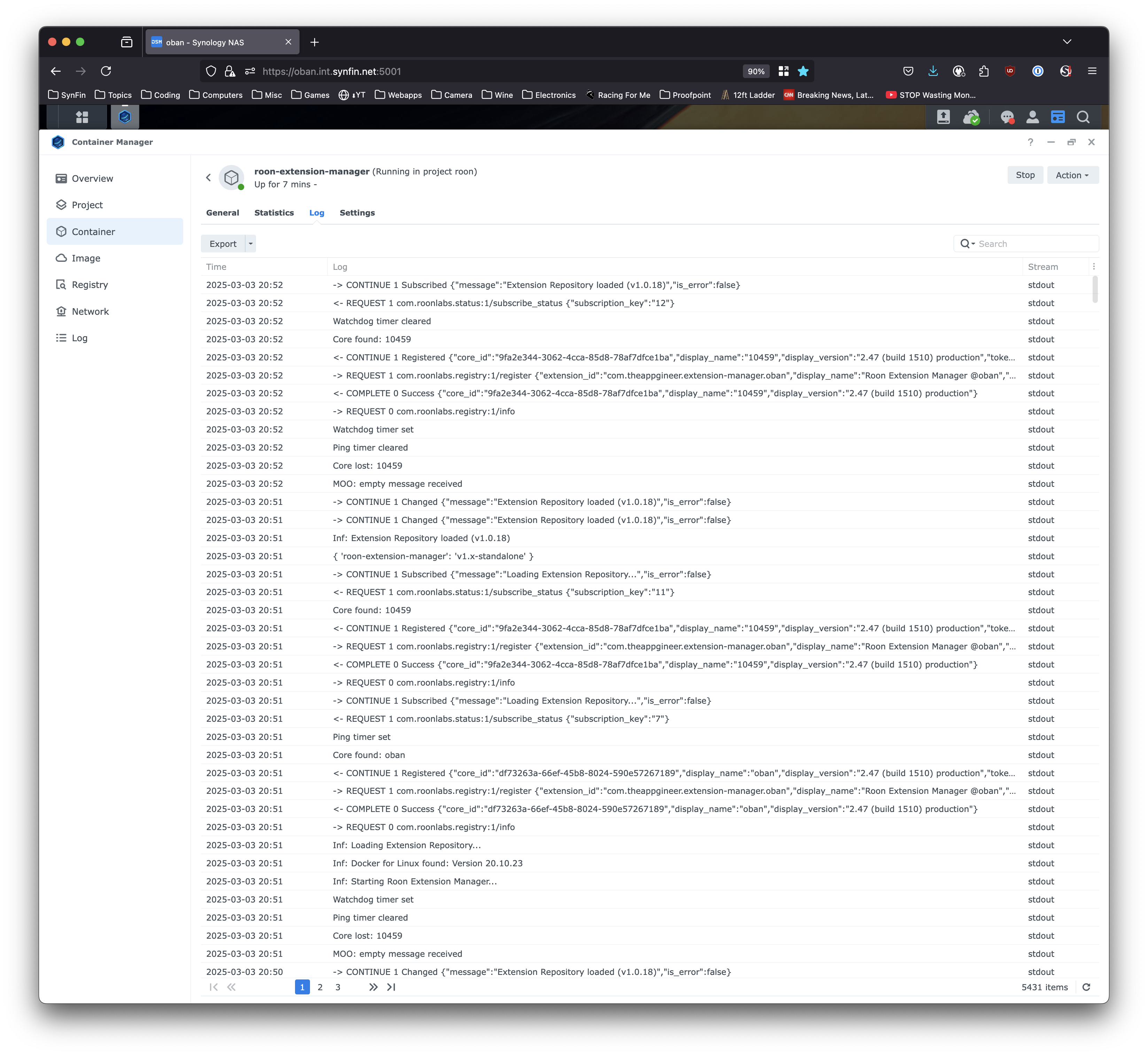Open the uBlock Origin extension icon
1148x1055 pixels.
(x=1010, y=71)
